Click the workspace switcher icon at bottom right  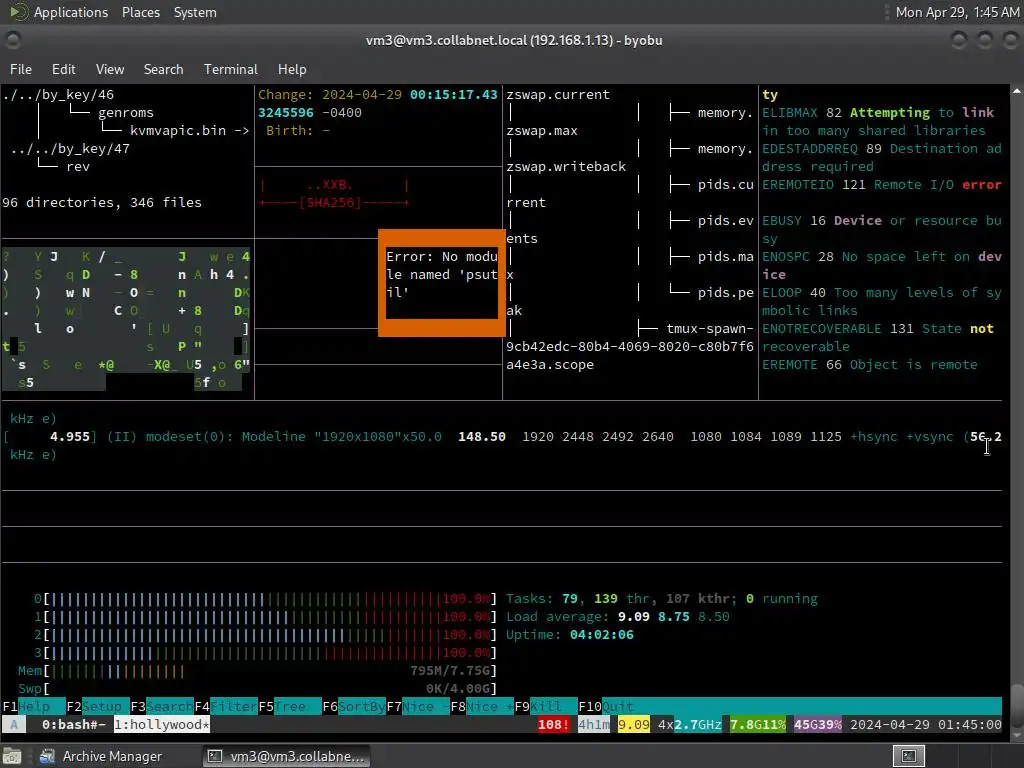(908, 756)
